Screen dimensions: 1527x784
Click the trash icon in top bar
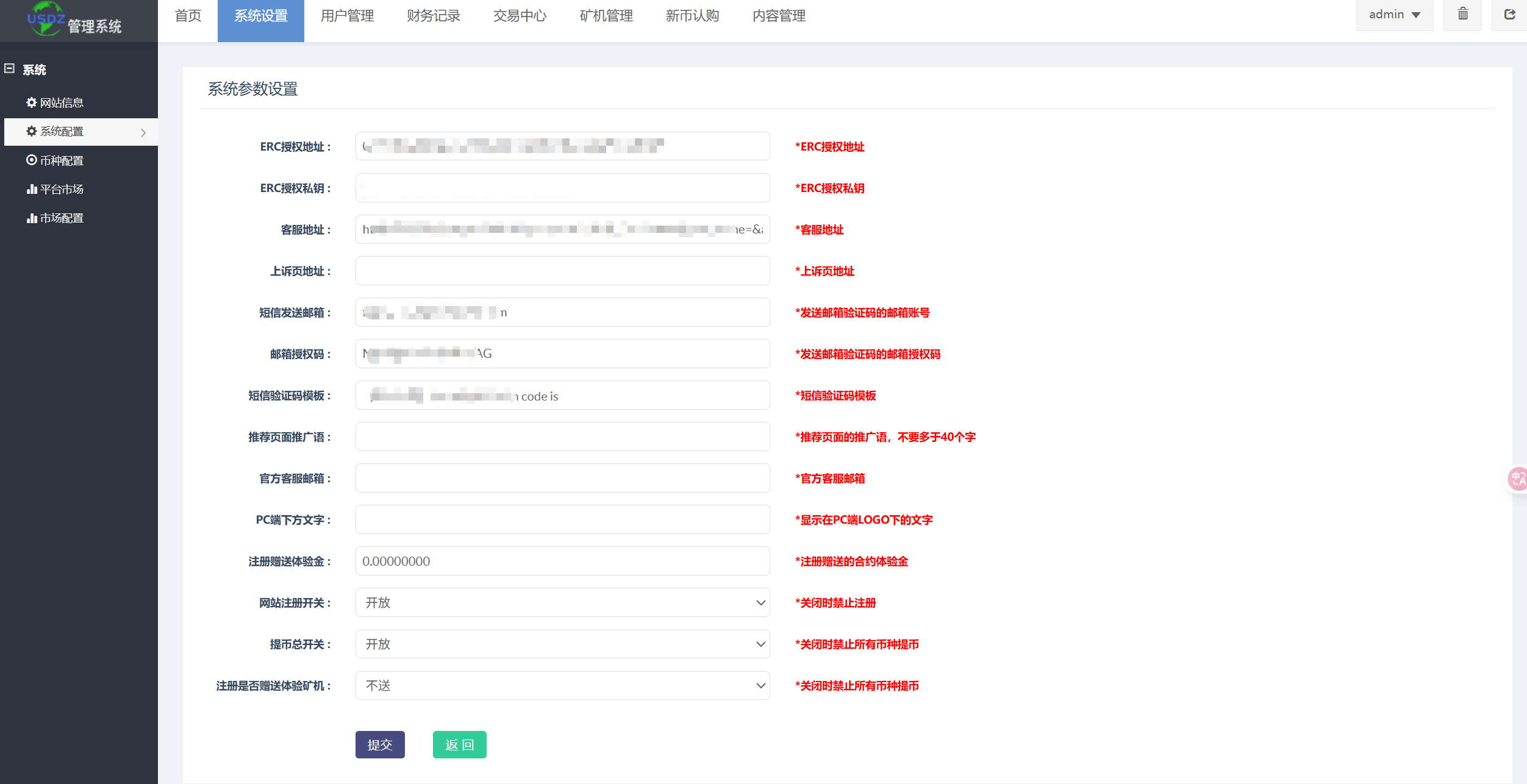(x=1462, y=15)
